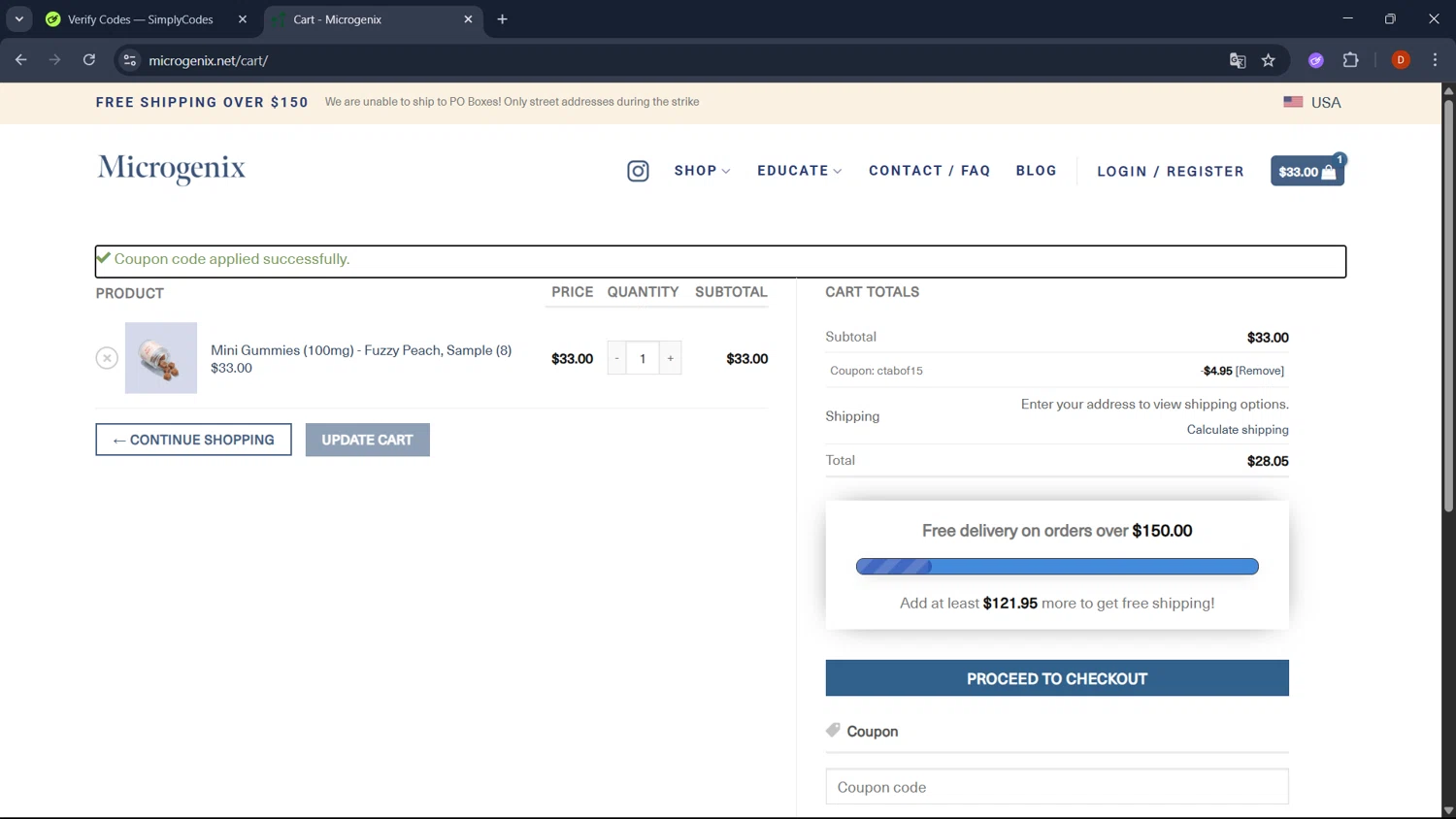This screenshot has height=819, width=1456.
Task: Reload the cart page
Action: coord(89,60)
